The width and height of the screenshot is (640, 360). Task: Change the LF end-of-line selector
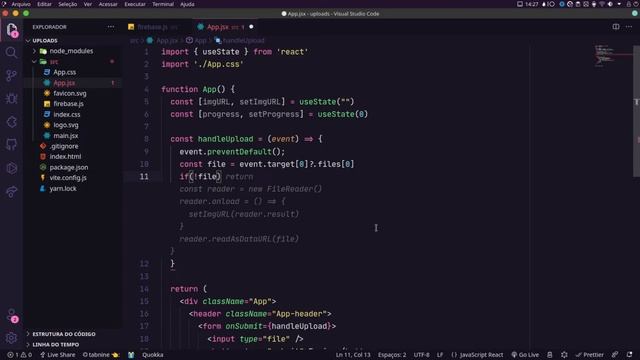coord(440,355)
